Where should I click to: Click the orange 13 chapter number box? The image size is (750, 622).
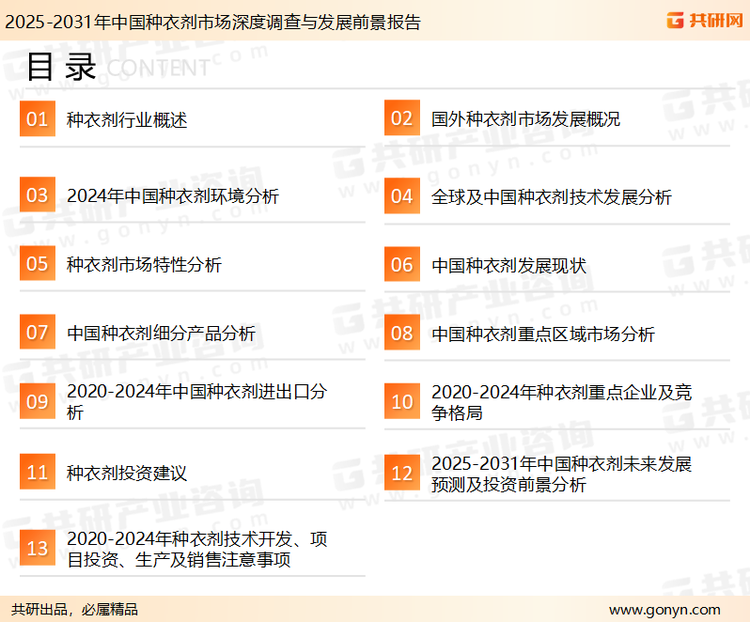(x=37, y=548)
